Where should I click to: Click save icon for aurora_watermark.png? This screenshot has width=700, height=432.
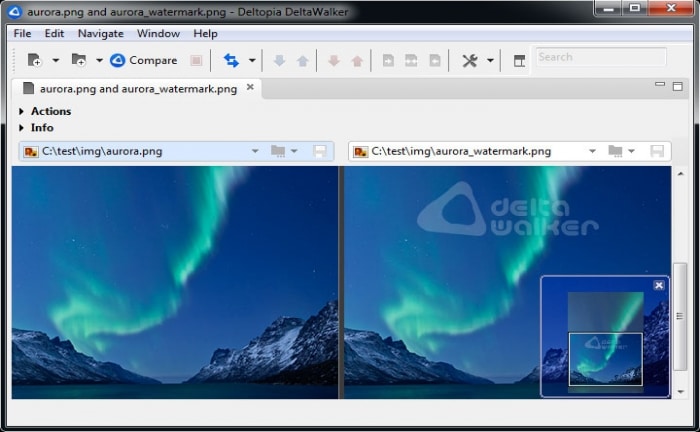click(657, 151)
